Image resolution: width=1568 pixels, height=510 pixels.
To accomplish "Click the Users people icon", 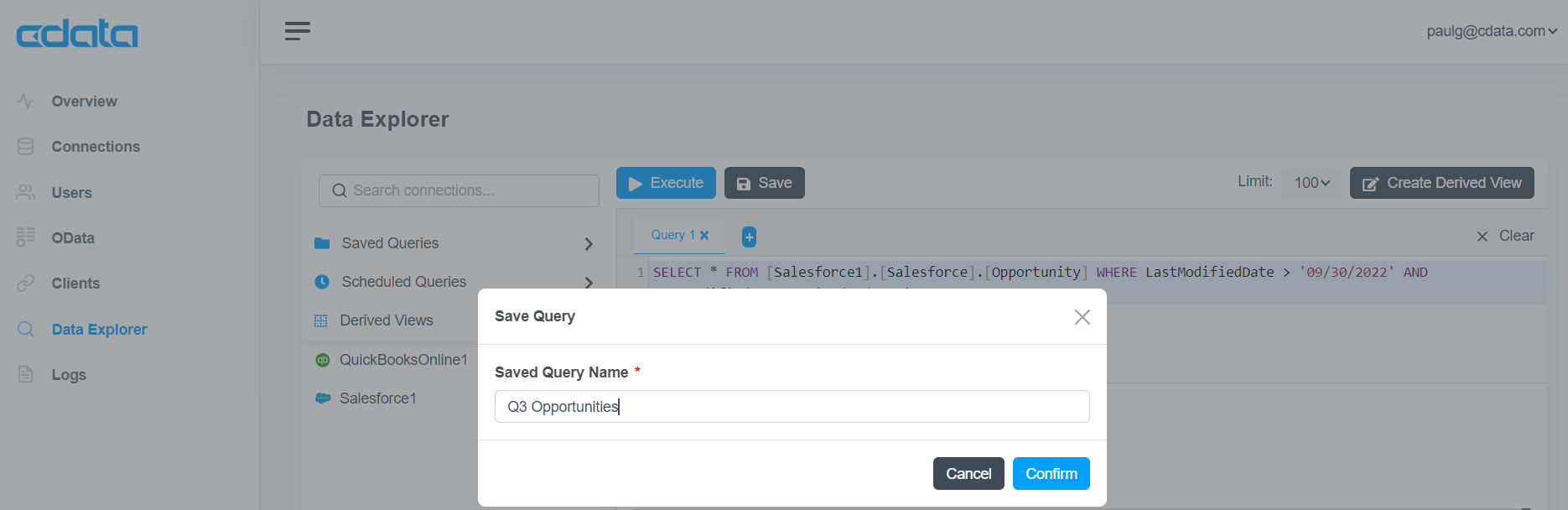I will 26,192.
